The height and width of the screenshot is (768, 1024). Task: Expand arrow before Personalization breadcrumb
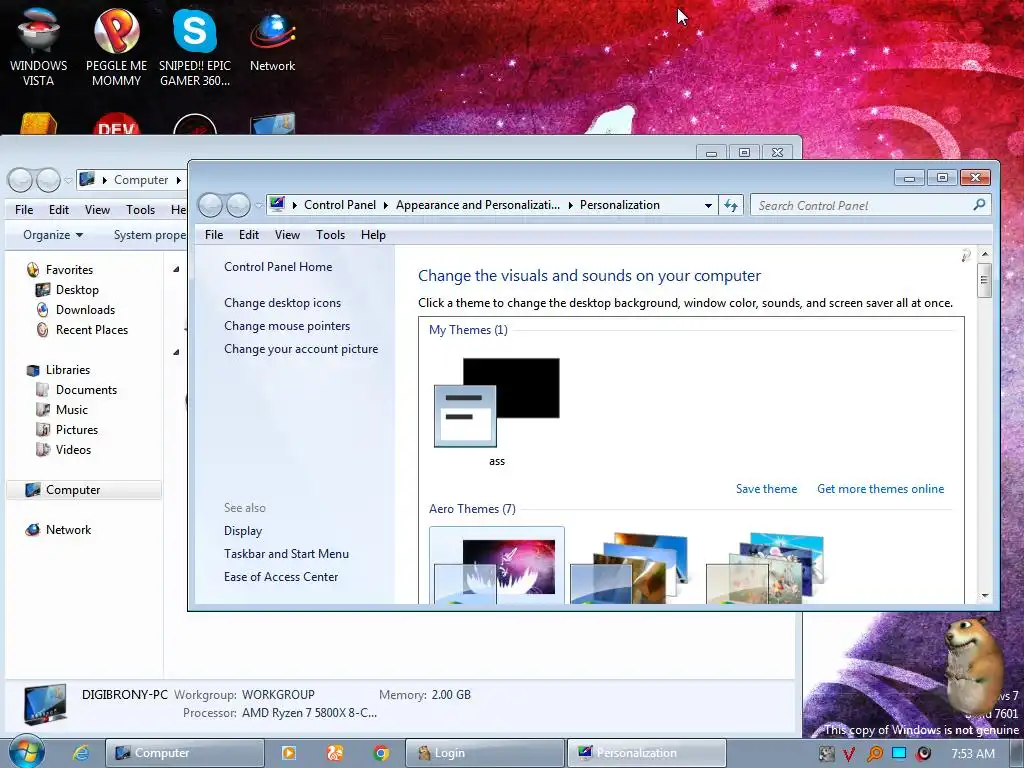click(x=570, y=205)
